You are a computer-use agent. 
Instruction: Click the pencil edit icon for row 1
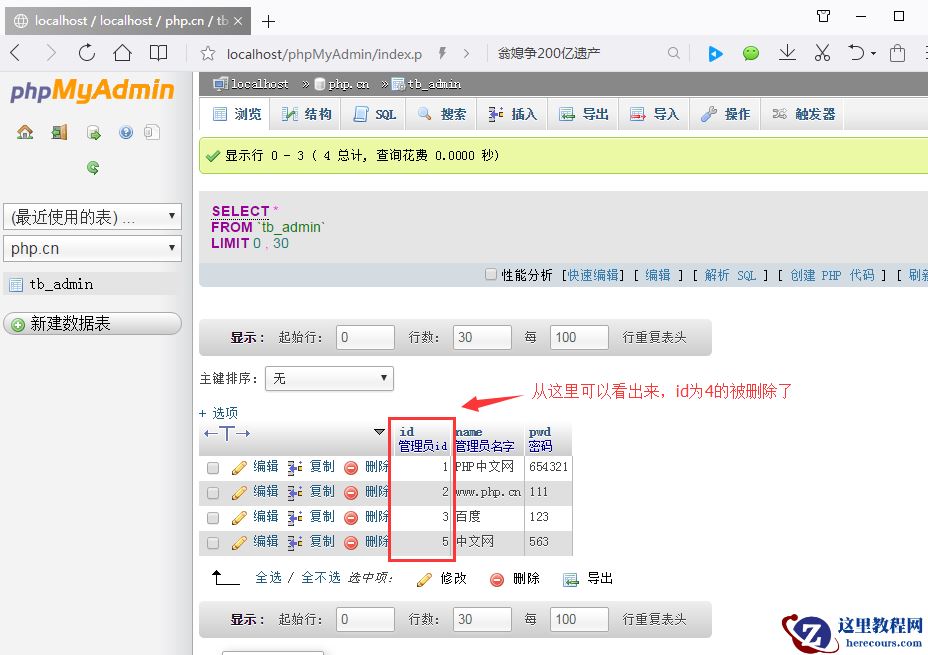pyautogui.click(x=239, y=467)
